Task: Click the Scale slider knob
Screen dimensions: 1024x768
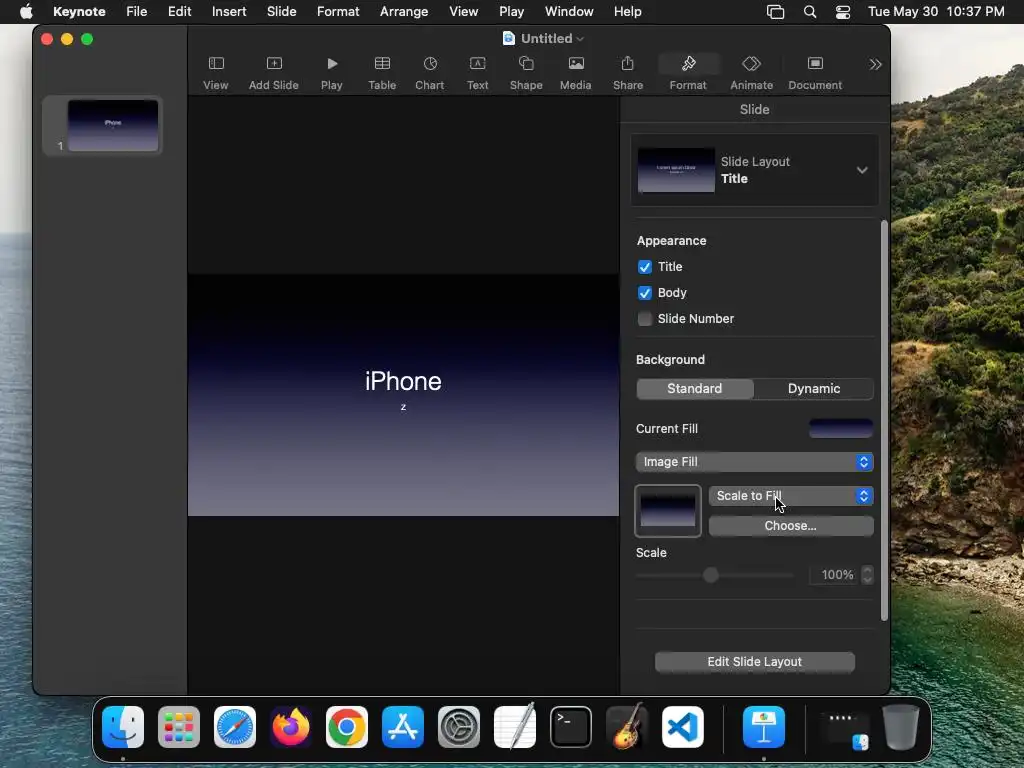Action: point(711,575)
